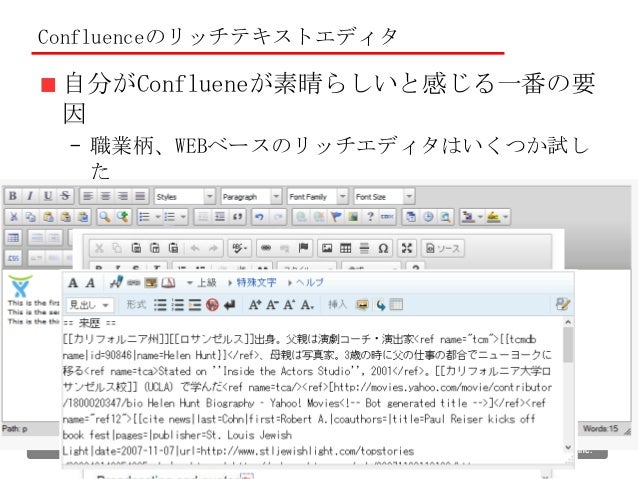This screenshot has width=638, height=479.
Task: Open the bullet list style dropdown arrow
Action: 157,217
